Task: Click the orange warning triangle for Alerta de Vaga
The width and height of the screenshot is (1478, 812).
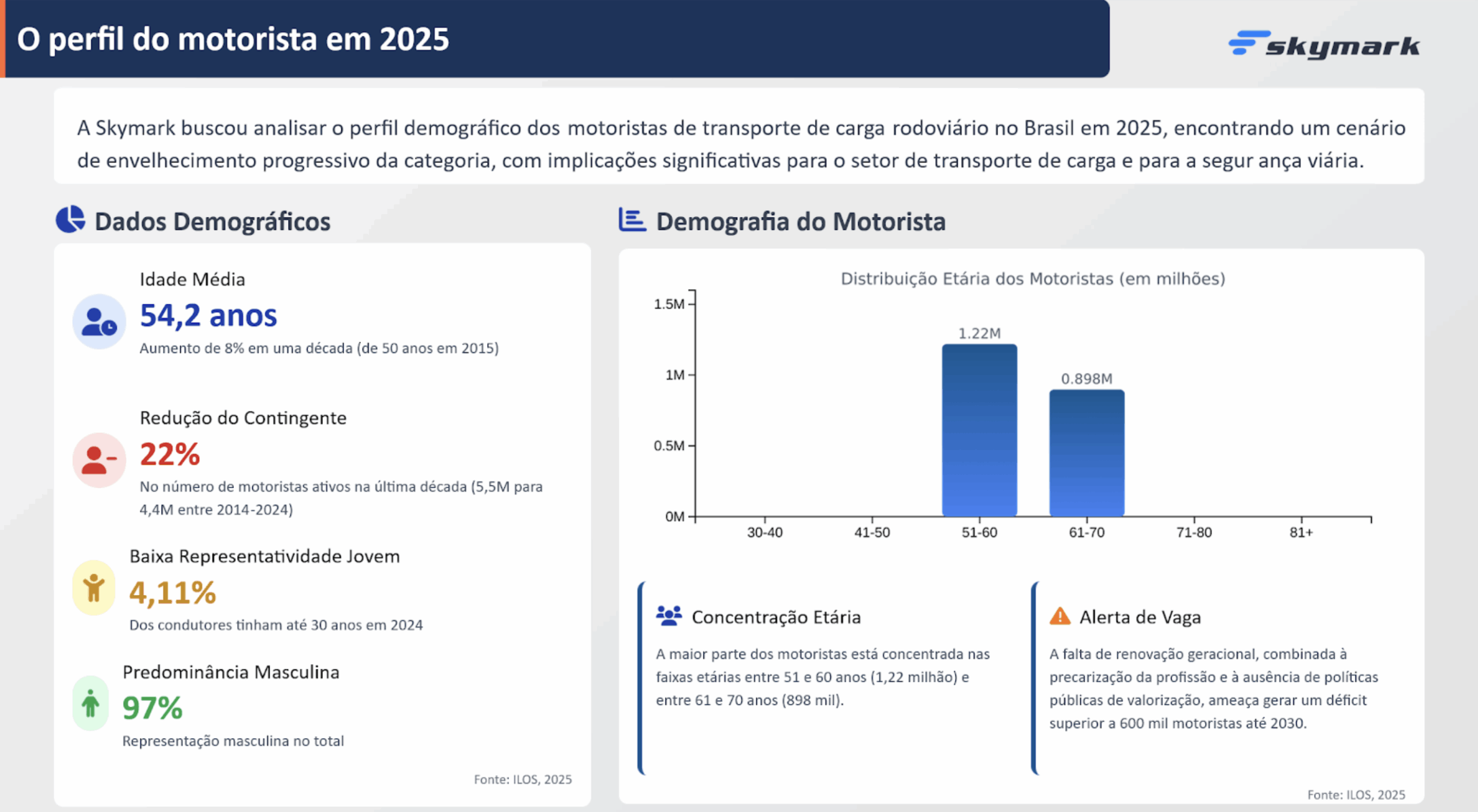Action: pyautogui.click(x=1059, y=617)
